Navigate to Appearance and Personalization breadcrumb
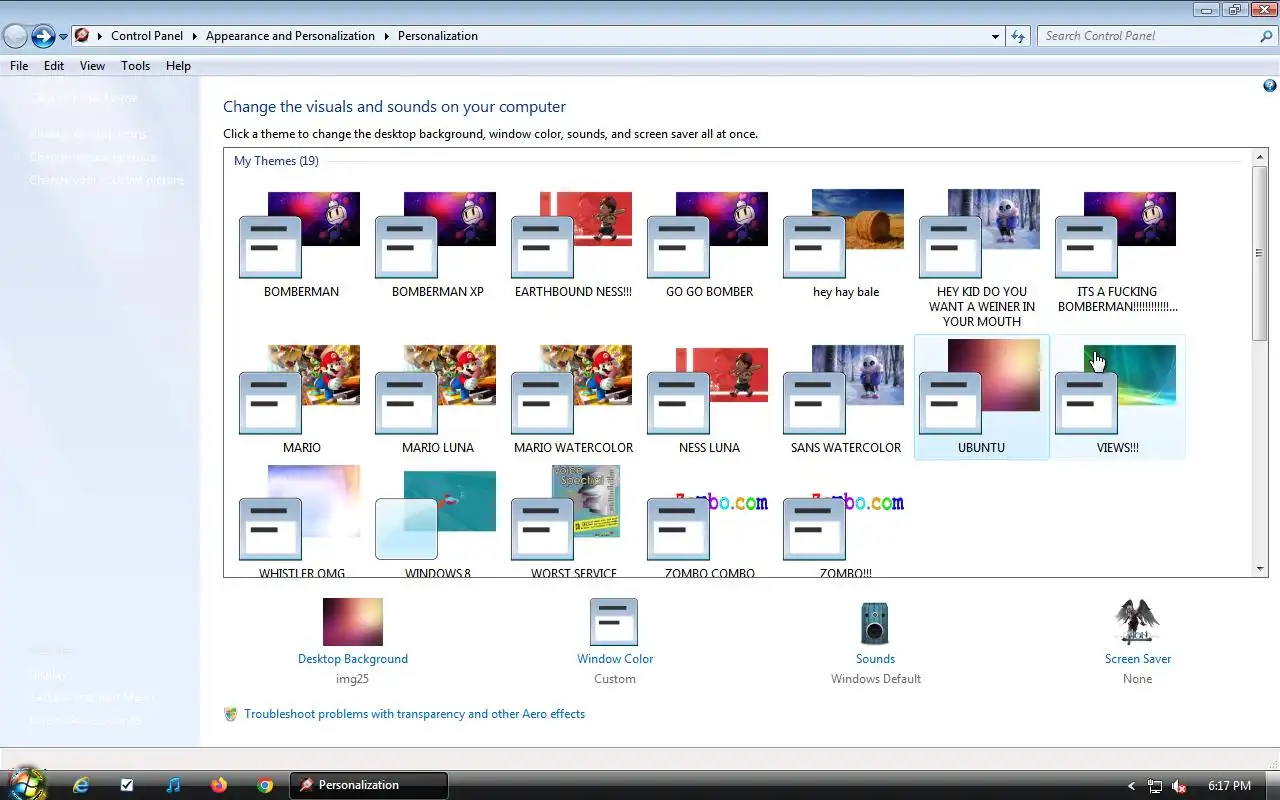This screenshot has width=1280, height=800. 290,36
